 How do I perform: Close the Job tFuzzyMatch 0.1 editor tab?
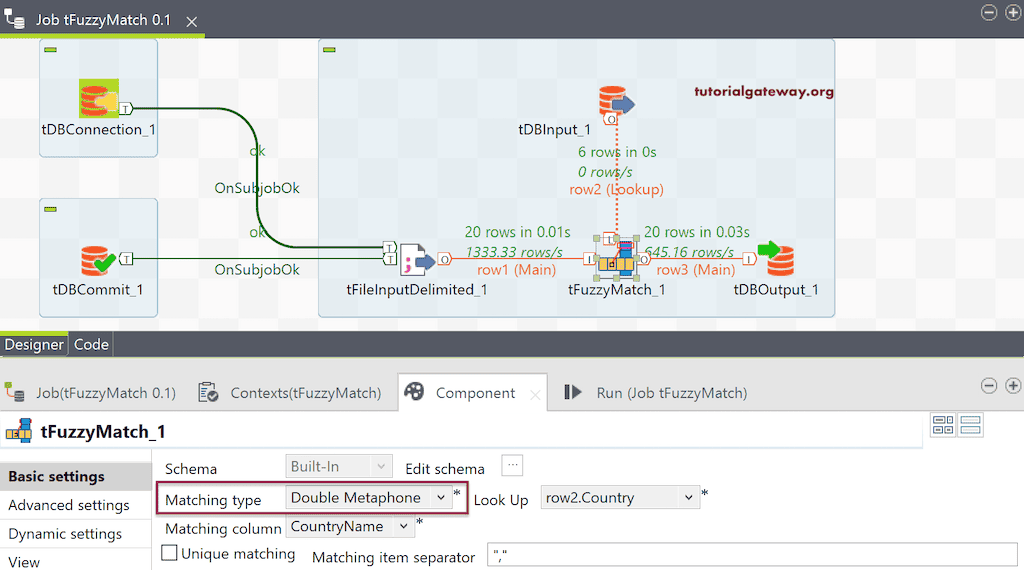(191, 22)
